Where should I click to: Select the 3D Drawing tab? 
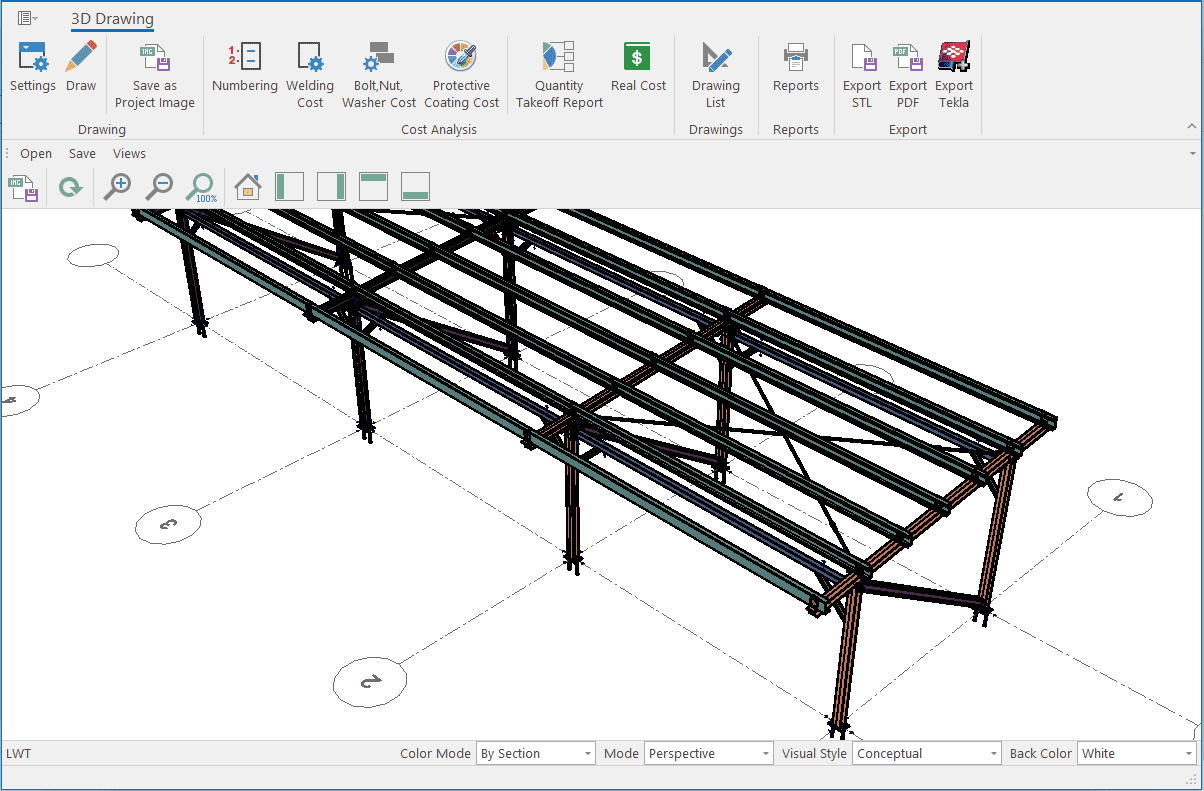[x=112, y=18]
